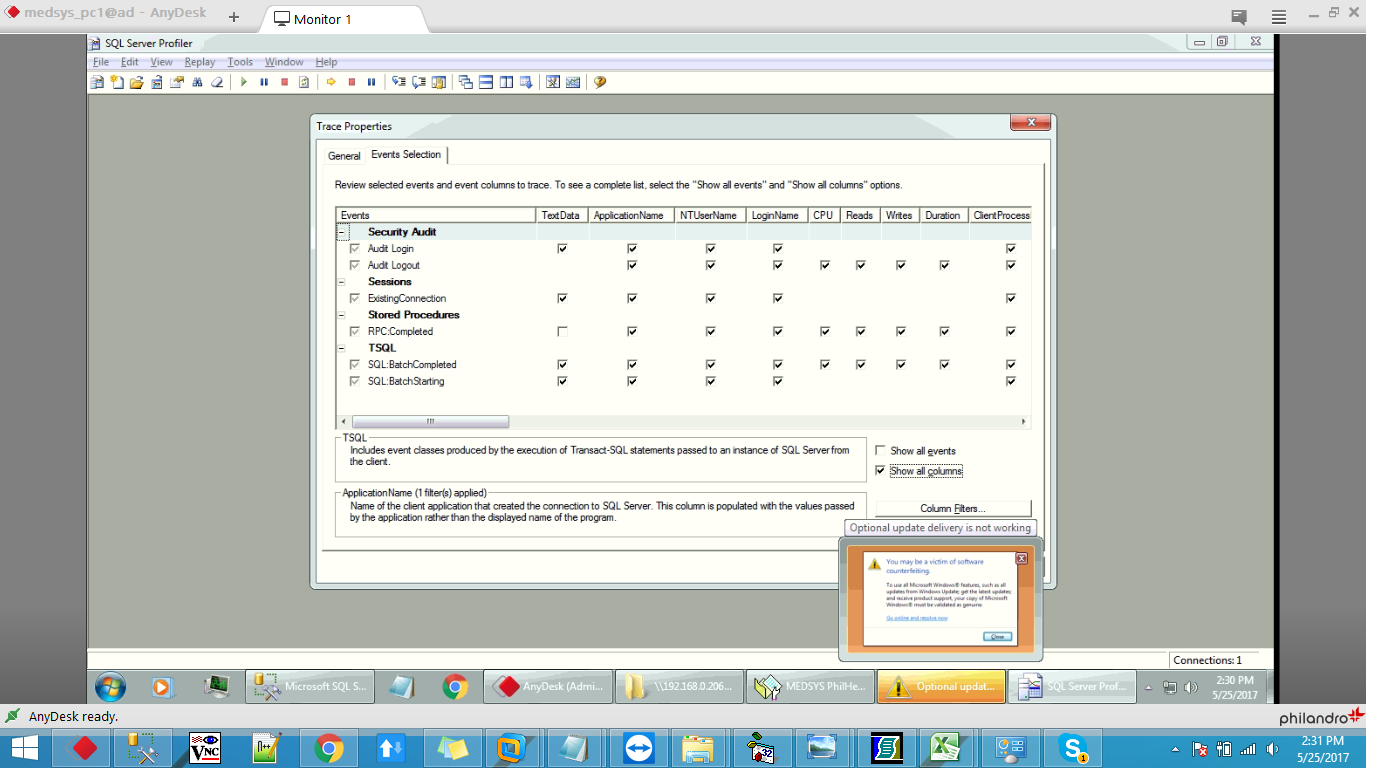Enable the Show all events checkbox

(x=880, y=451)
